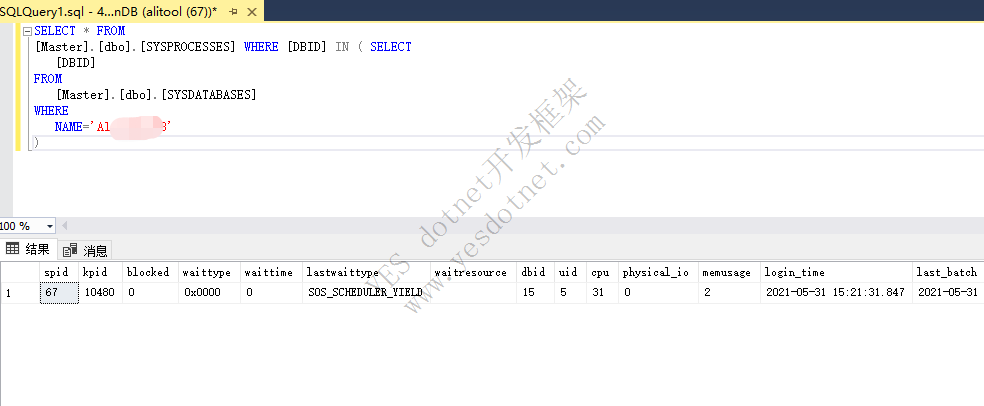
Task: Select the waittime column header
Action: (x=271, y=272)
